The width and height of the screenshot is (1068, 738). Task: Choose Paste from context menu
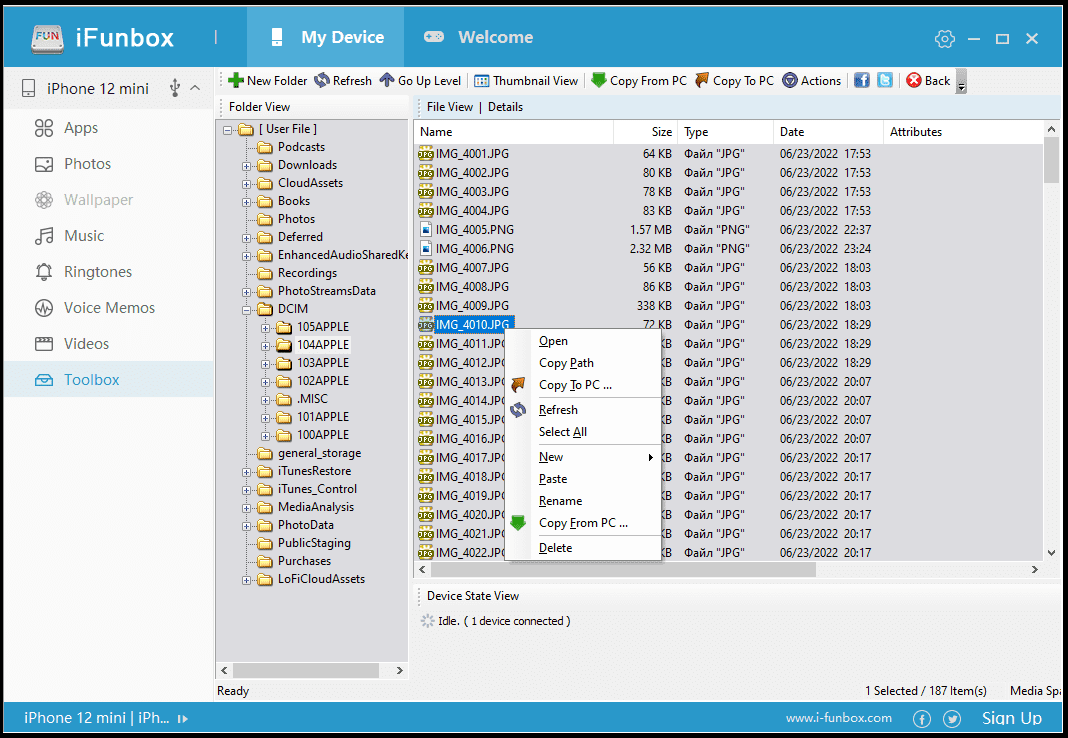(583, 479)
